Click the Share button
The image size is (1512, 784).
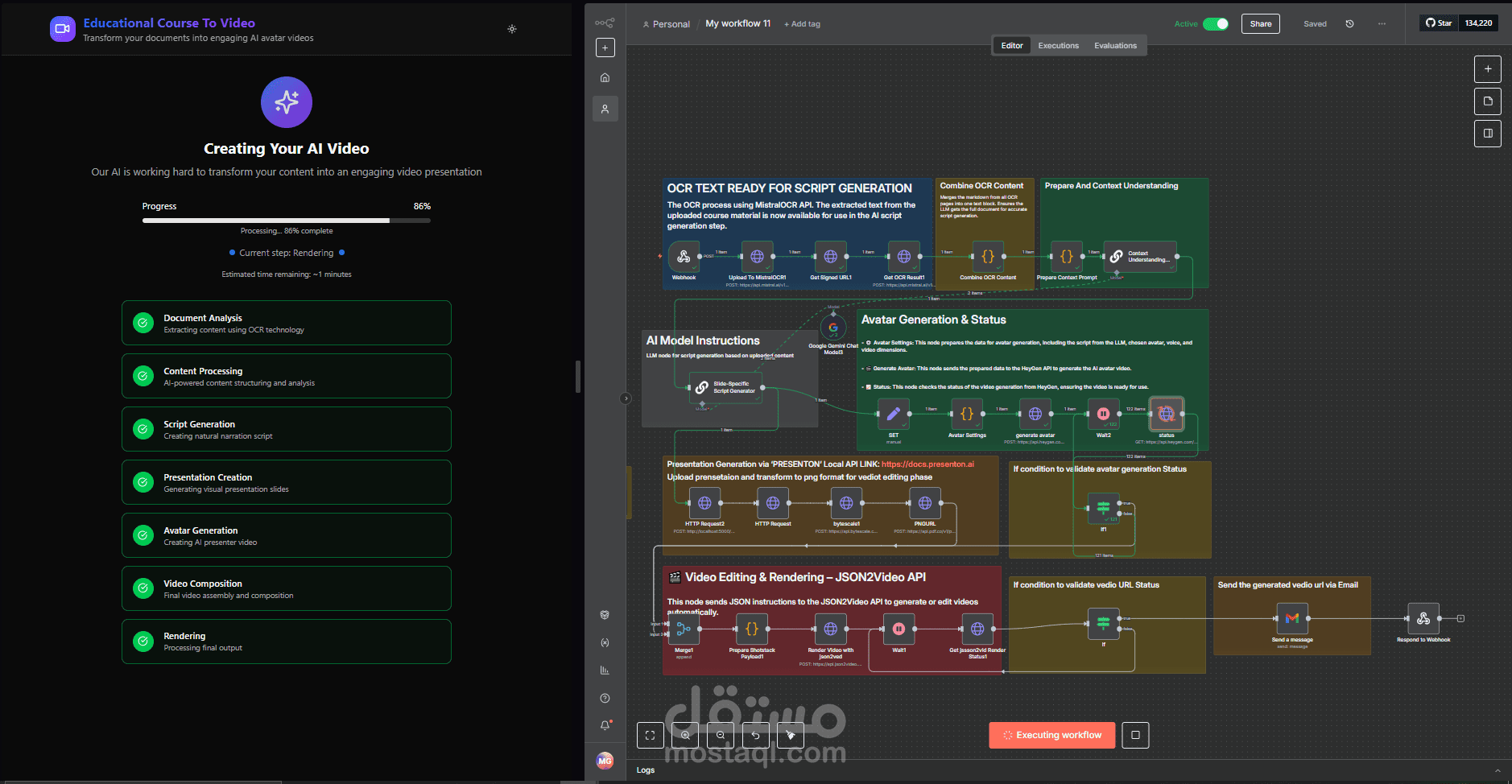click(x=1261, y=24)
